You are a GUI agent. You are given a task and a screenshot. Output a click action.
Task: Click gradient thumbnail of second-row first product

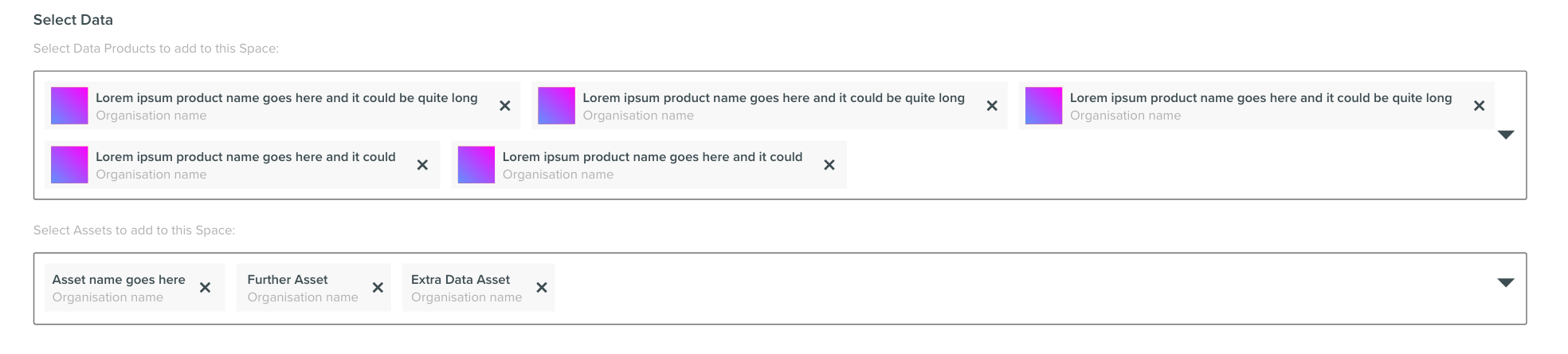point(69,165)
